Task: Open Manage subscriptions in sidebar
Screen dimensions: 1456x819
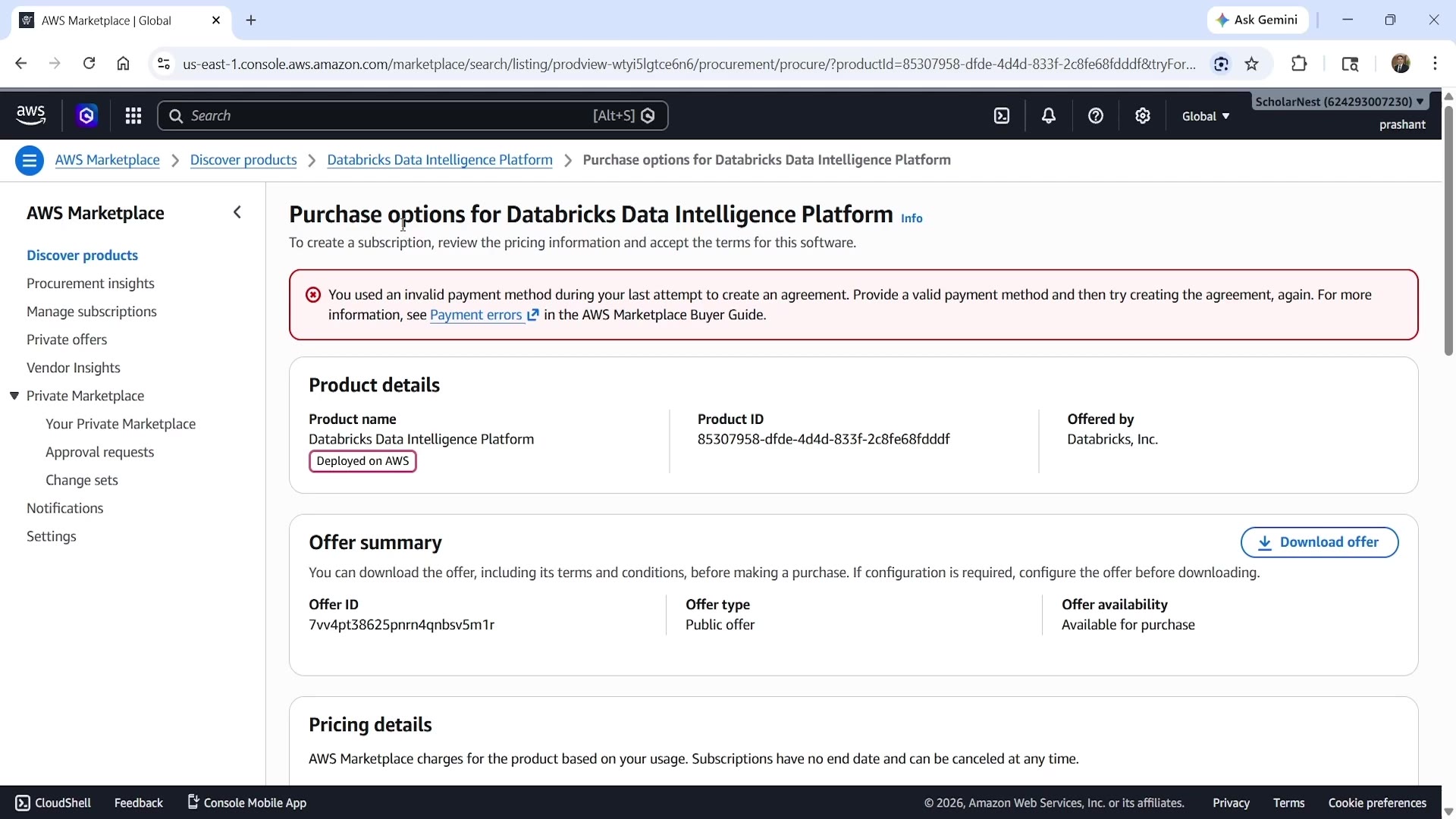Action: point(92,312)
